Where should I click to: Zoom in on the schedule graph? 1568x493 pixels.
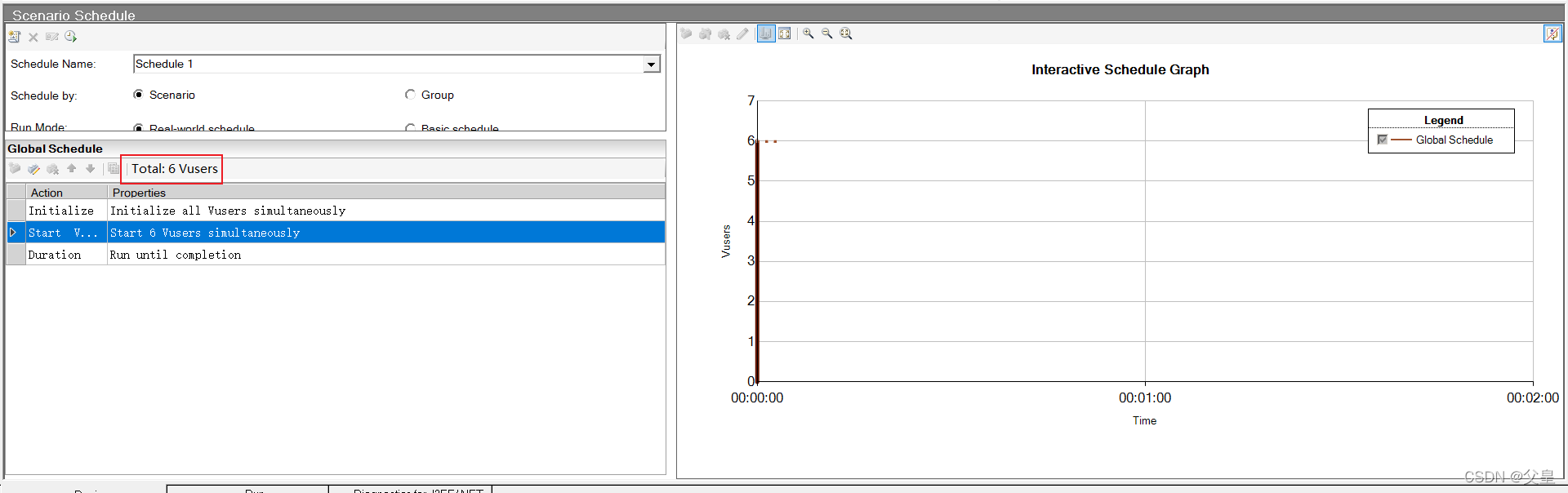[x=808, y=33]
